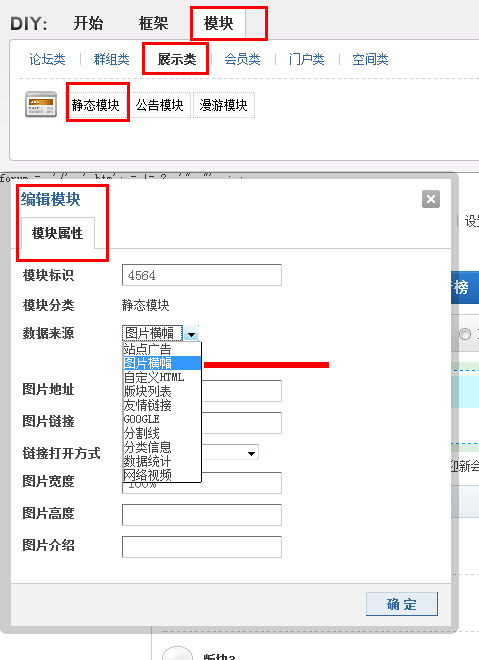
Task: Select GOOGLE in the list
Action: [x=162, y=419]
